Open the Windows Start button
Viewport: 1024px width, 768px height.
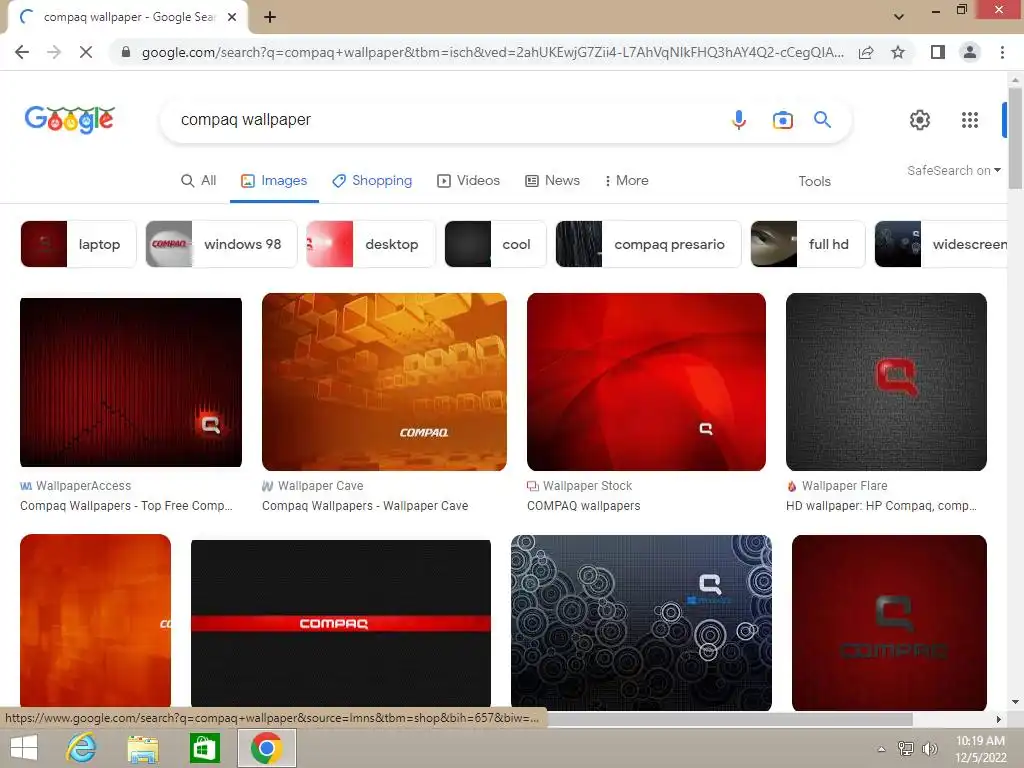[24, 748]
